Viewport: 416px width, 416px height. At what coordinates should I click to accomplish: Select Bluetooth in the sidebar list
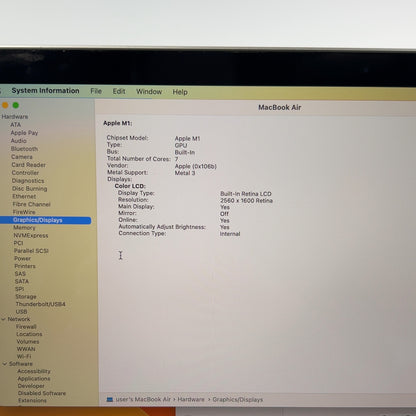(24, 149)
